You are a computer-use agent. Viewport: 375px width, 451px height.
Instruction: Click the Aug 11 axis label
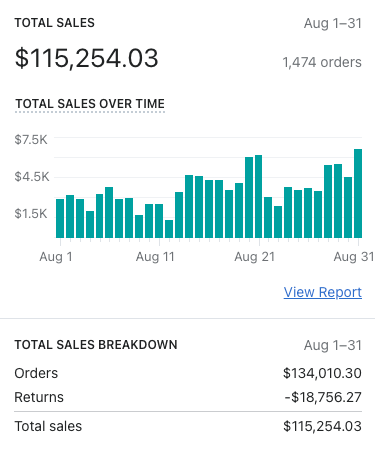point(155,257)
